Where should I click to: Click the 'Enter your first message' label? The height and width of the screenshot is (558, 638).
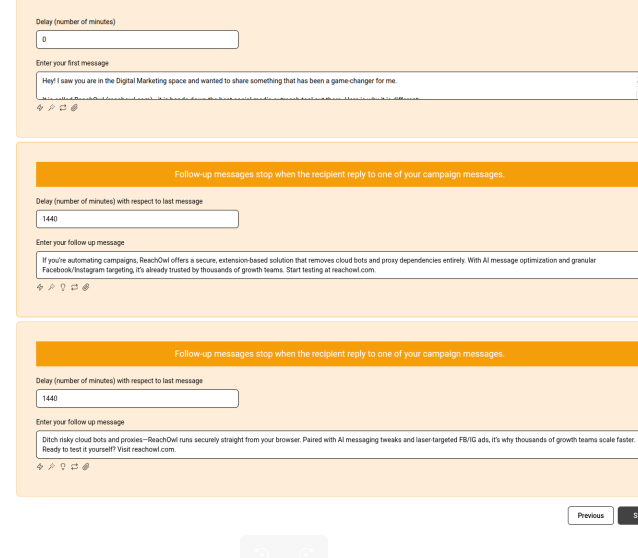[x=72, y=63]
